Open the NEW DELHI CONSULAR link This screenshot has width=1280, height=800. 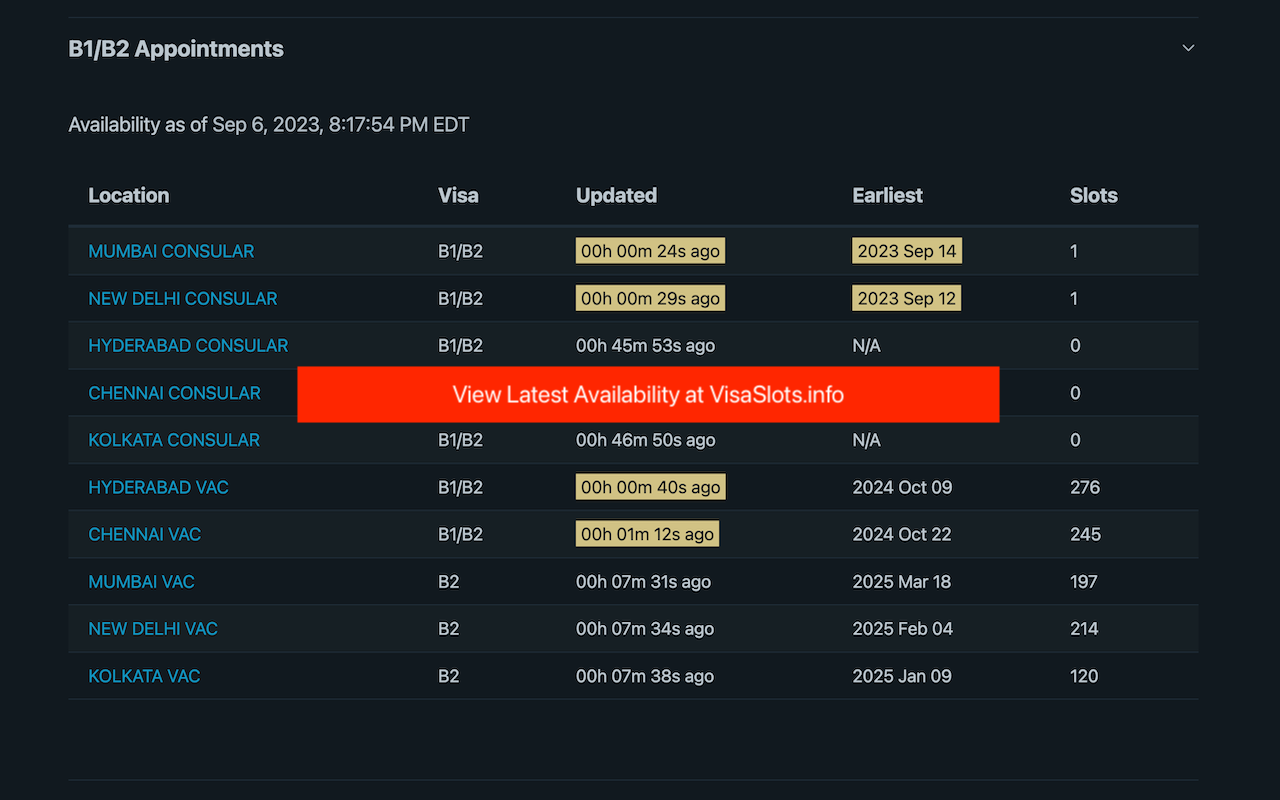click(x=183, y=298)
